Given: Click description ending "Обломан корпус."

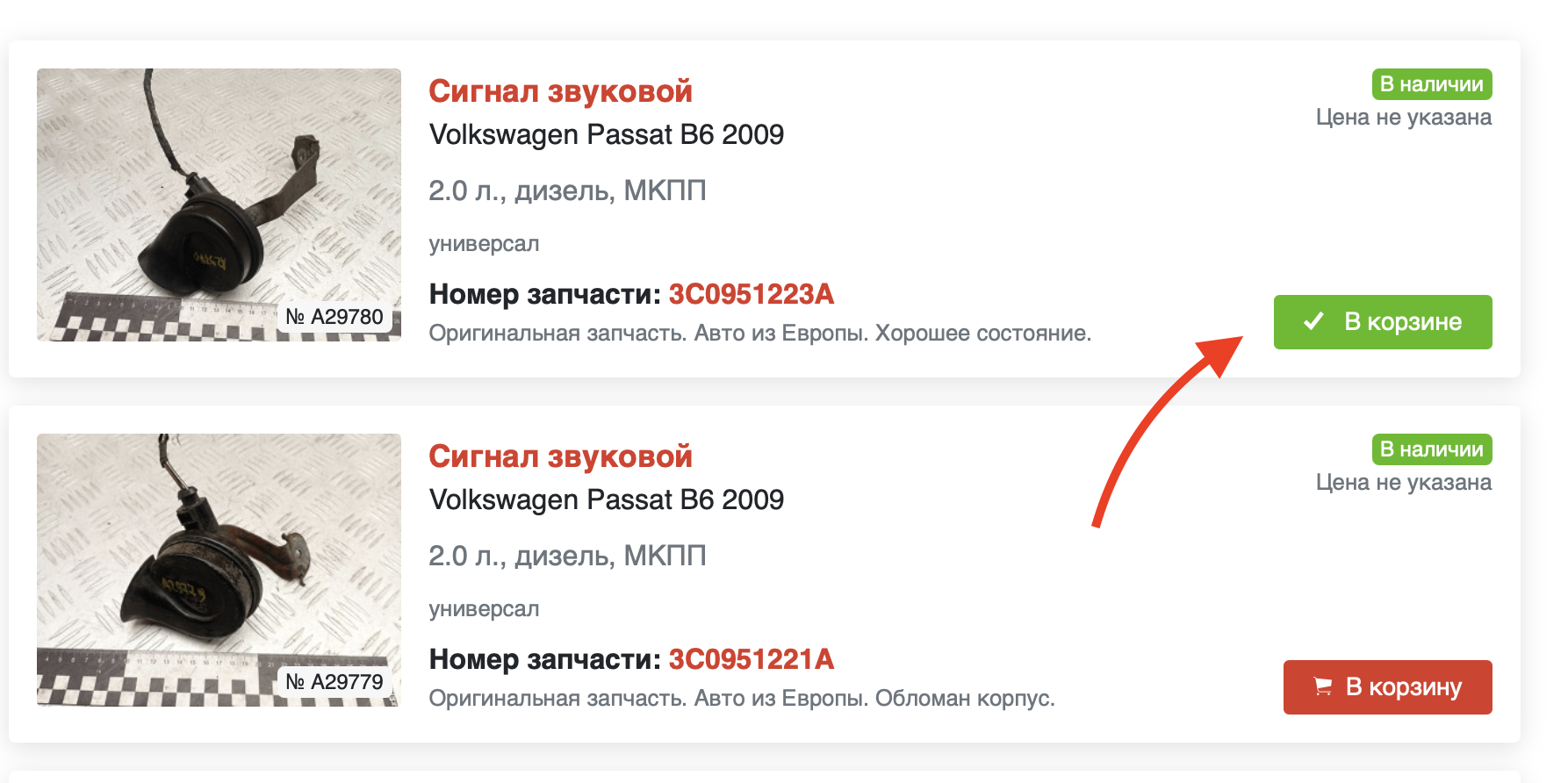Looking at the screenshot, I should (742, 699).
